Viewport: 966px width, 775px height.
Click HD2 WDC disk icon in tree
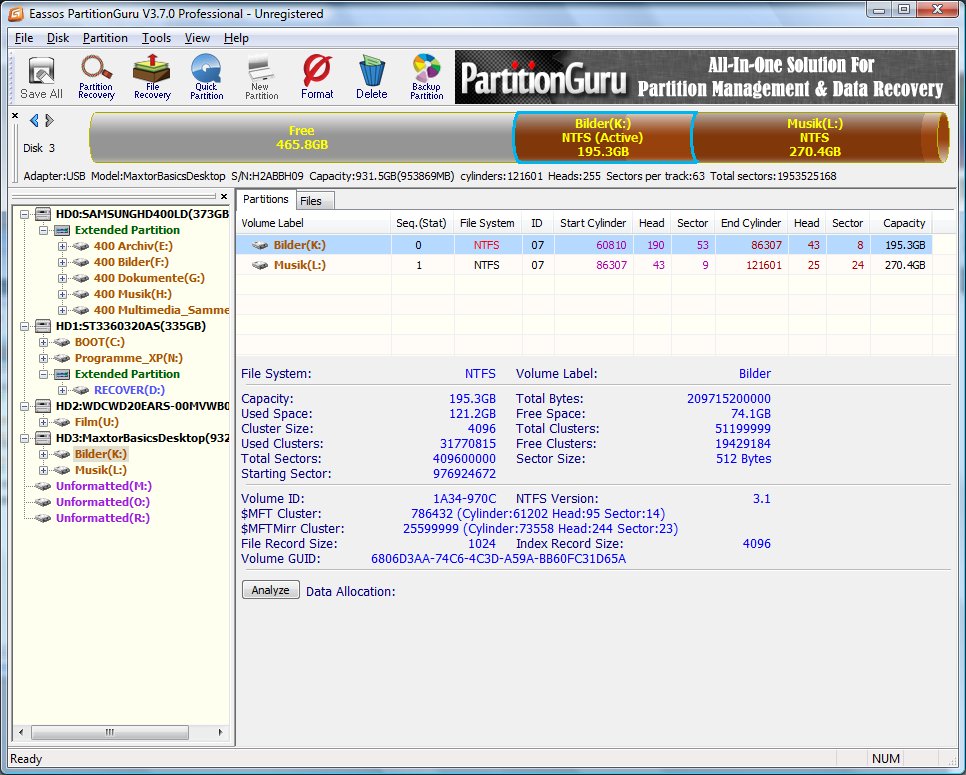(43, 406)
